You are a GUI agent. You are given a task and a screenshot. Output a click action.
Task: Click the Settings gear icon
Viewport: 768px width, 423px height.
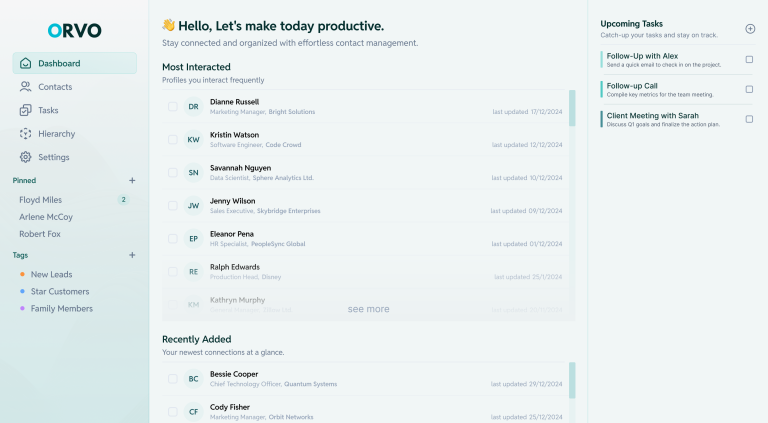[x=25, y=157]
